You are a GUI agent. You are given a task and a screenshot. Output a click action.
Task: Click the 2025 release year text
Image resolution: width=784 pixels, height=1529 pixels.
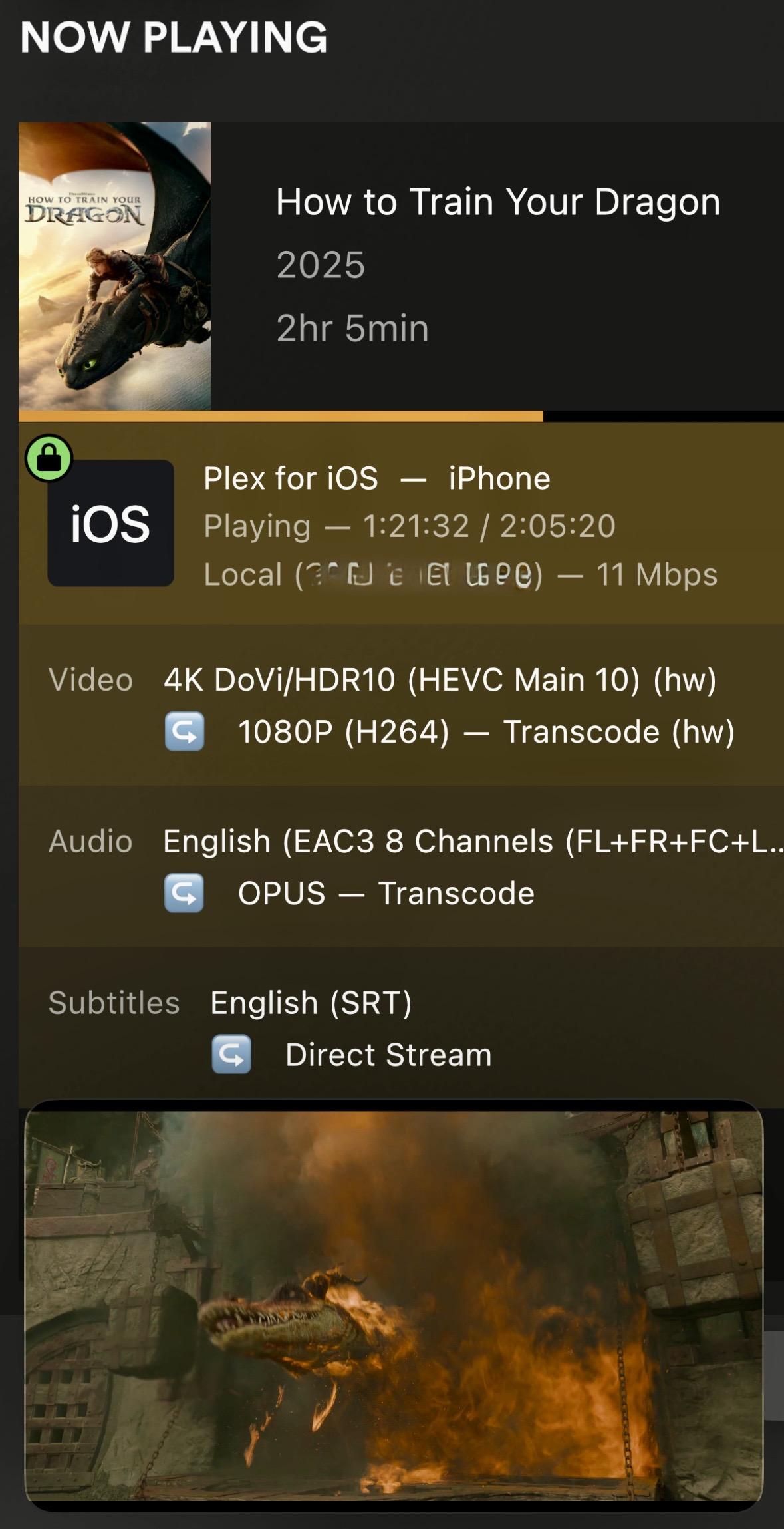point(321,265)
